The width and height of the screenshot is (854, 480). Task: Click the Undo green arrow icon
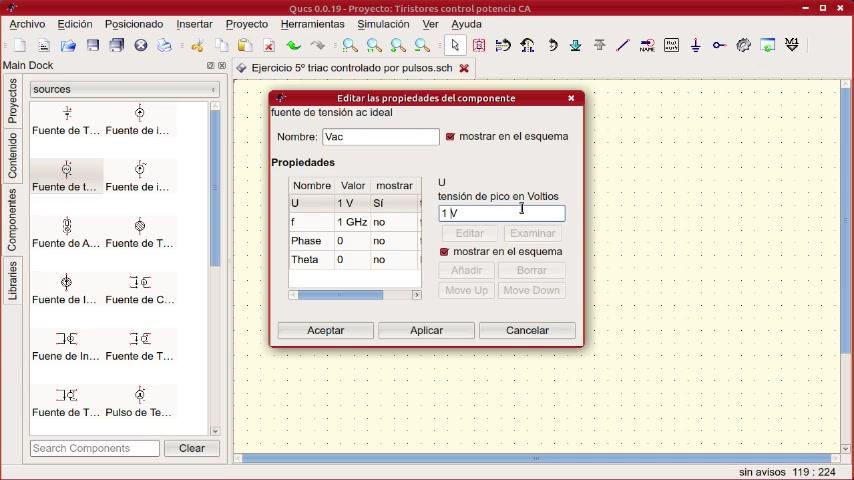[293, 45]
